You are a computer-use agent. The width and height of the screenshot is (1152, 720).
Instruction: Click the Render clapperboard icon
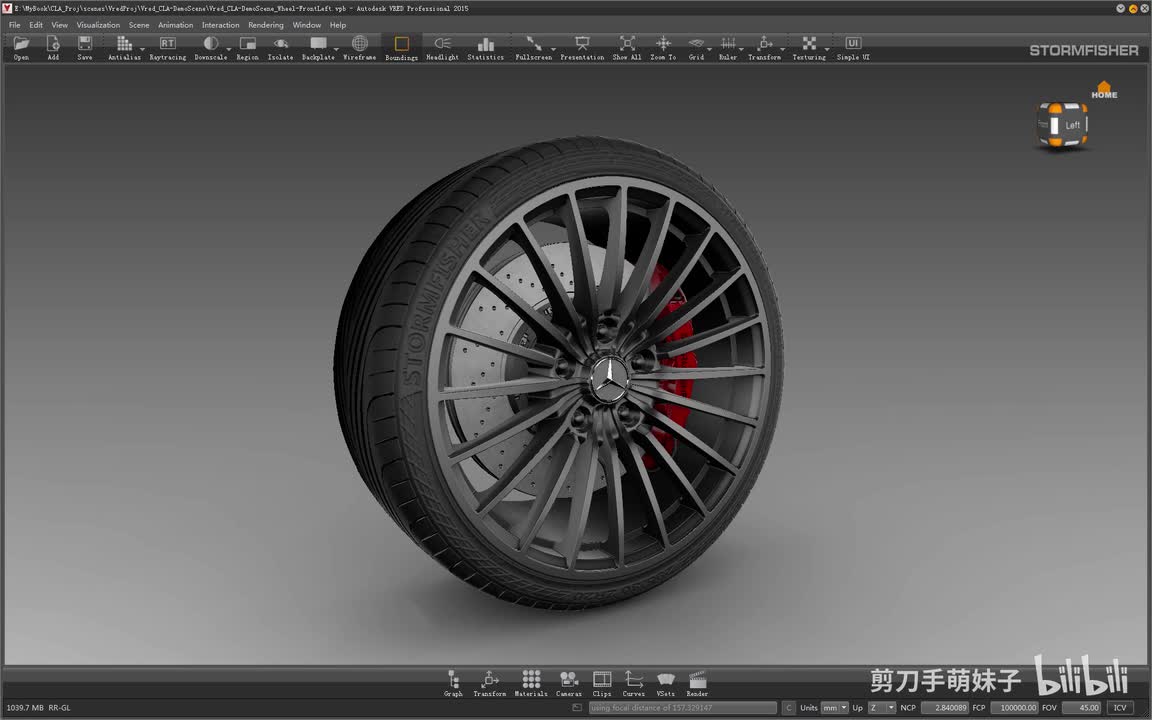[x=697, y=680]
